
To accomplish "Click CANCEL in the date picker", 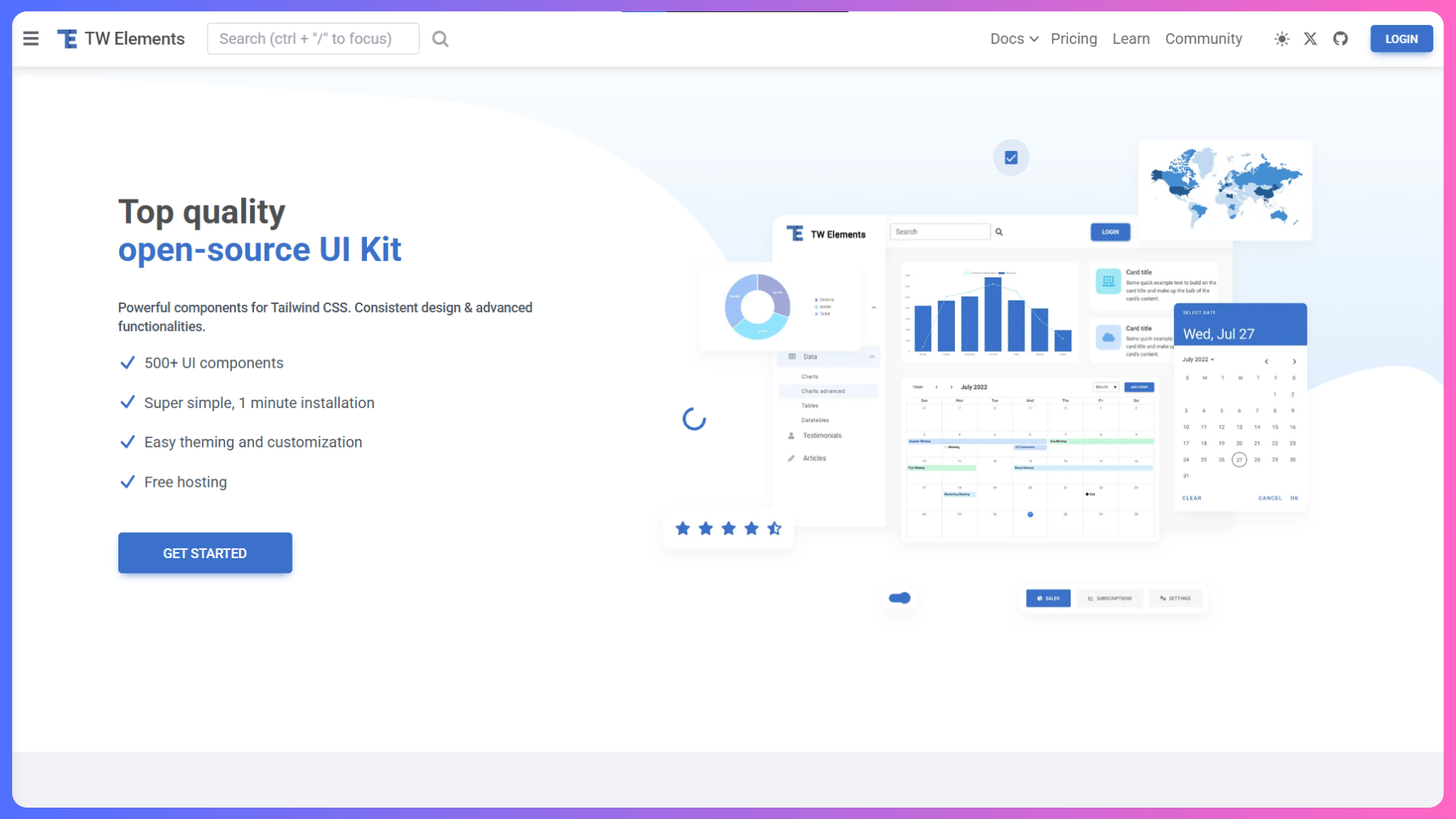I will (x=1269, y=498).
